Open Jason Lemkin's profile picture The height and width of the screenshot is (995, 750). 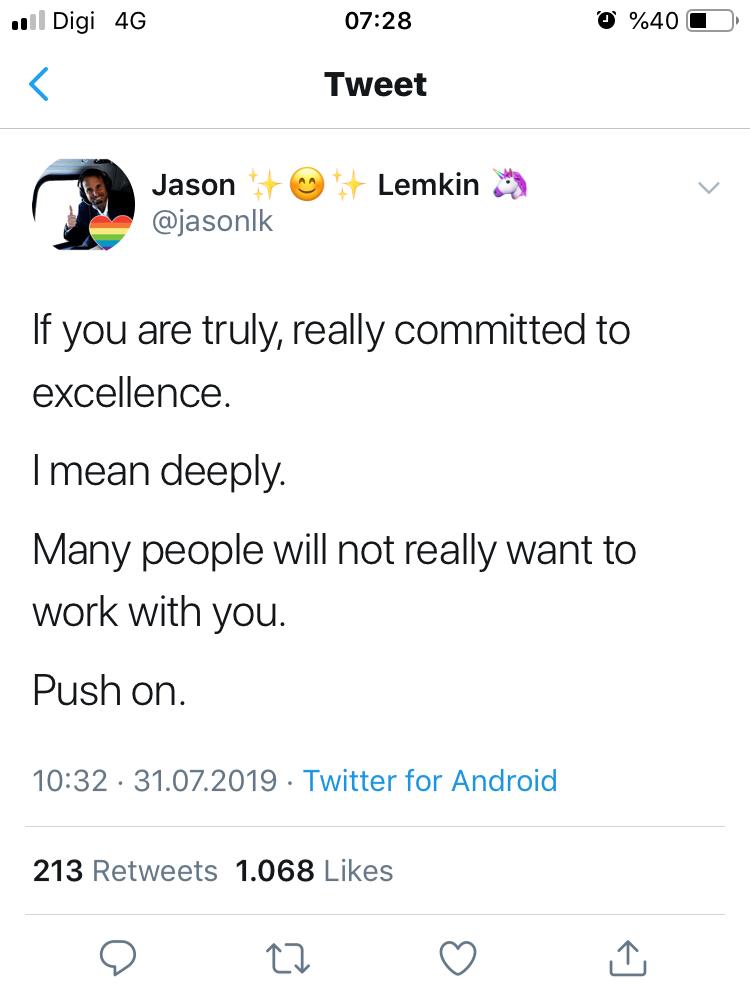84,204
